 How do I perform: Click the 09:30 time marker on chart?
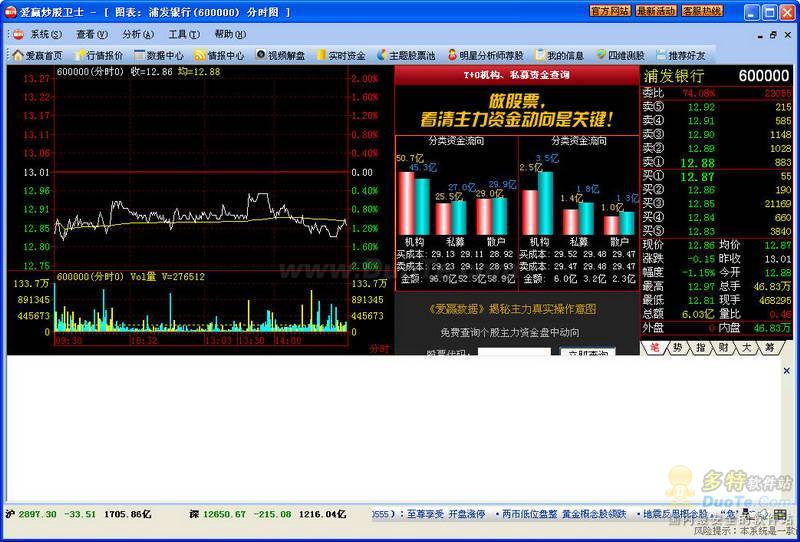click(x=68, y=340)
